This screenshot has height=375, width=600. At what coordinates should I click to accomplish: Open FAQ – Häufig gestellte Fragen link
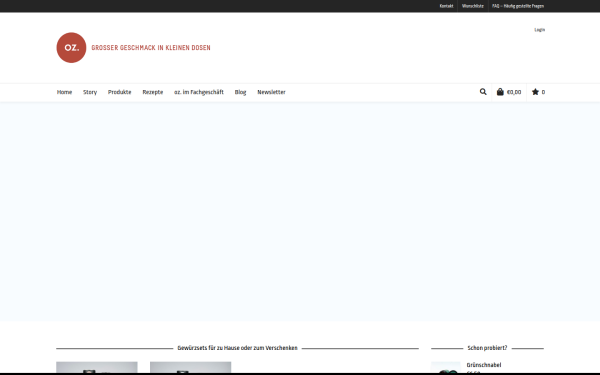(518, 6)
